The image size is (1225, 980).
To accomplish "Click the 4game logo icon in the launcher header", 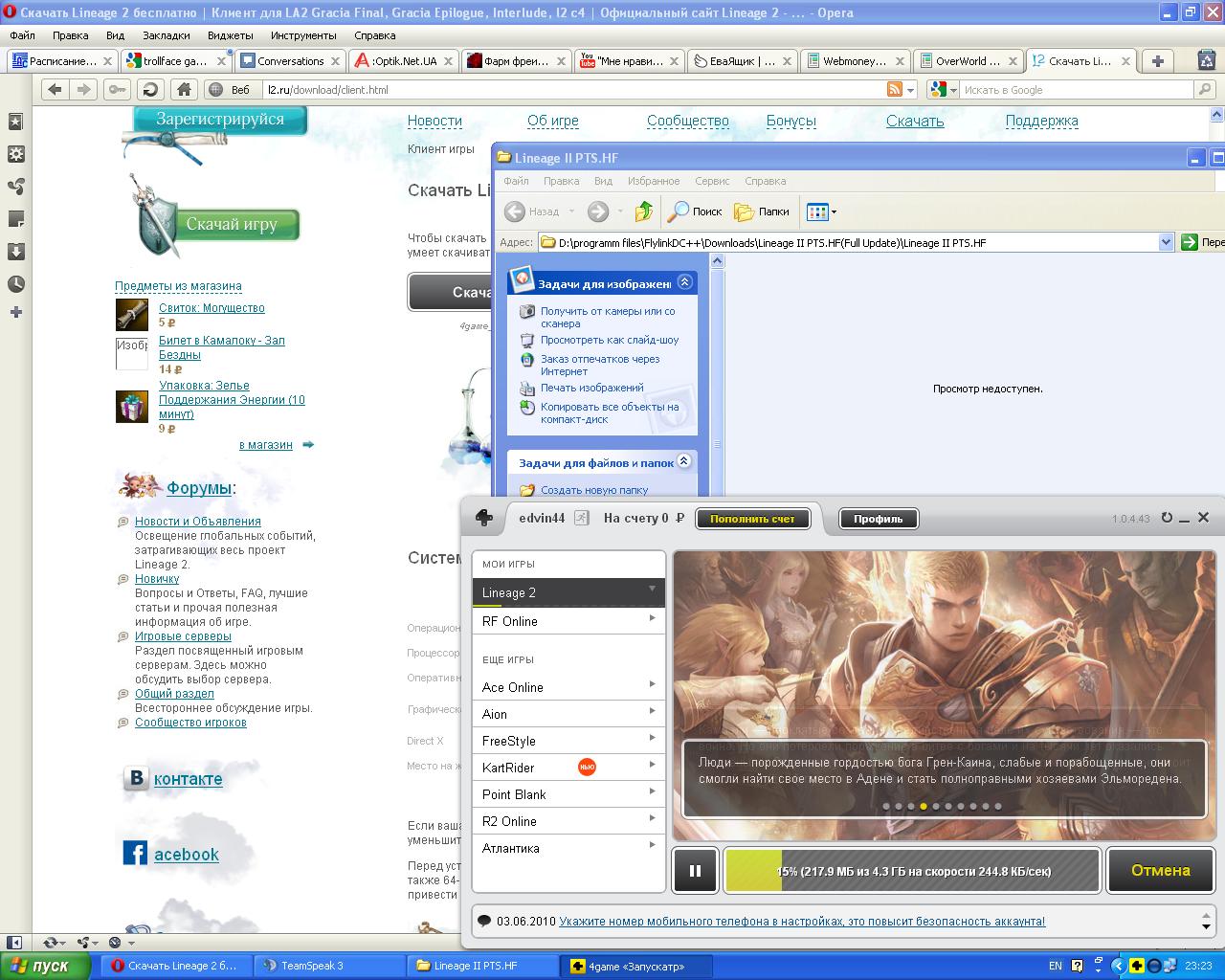I will point(485,518).
